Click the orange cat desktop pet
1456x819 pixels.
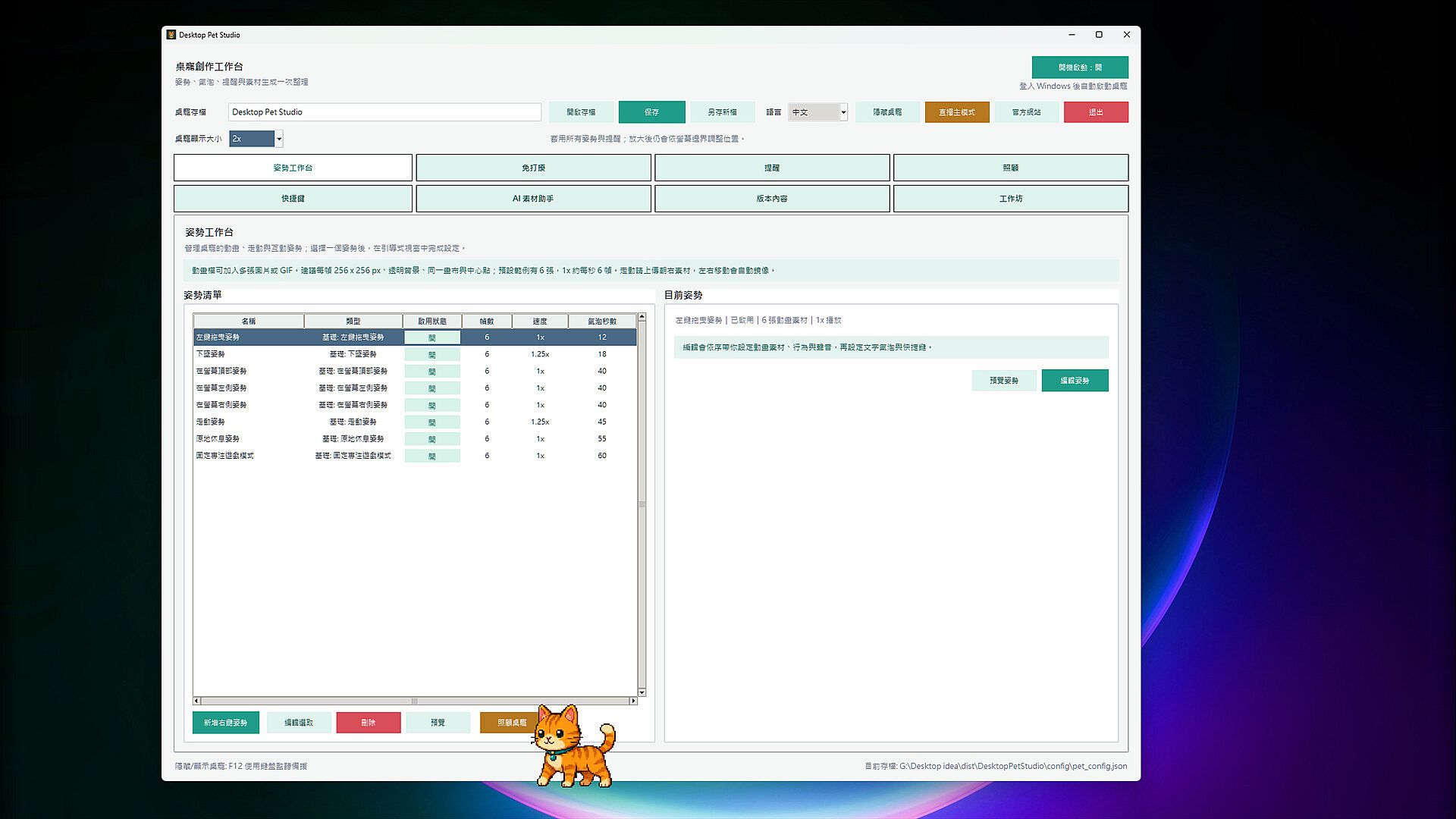pos(575,745)
